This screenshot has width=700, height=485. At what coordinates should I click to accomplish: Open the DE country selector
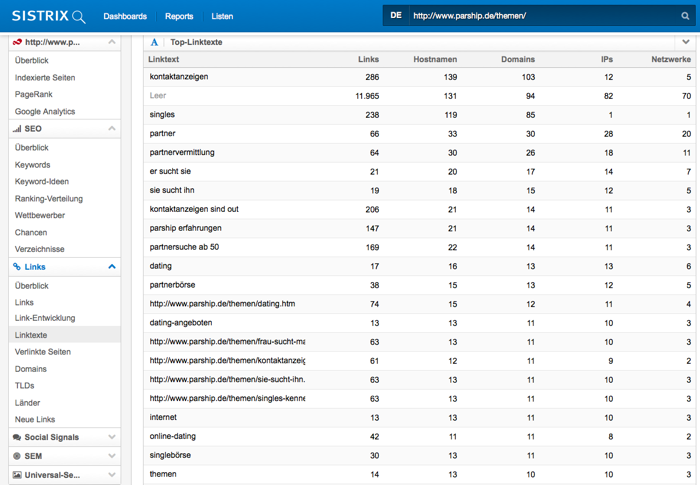click(395, 16)
